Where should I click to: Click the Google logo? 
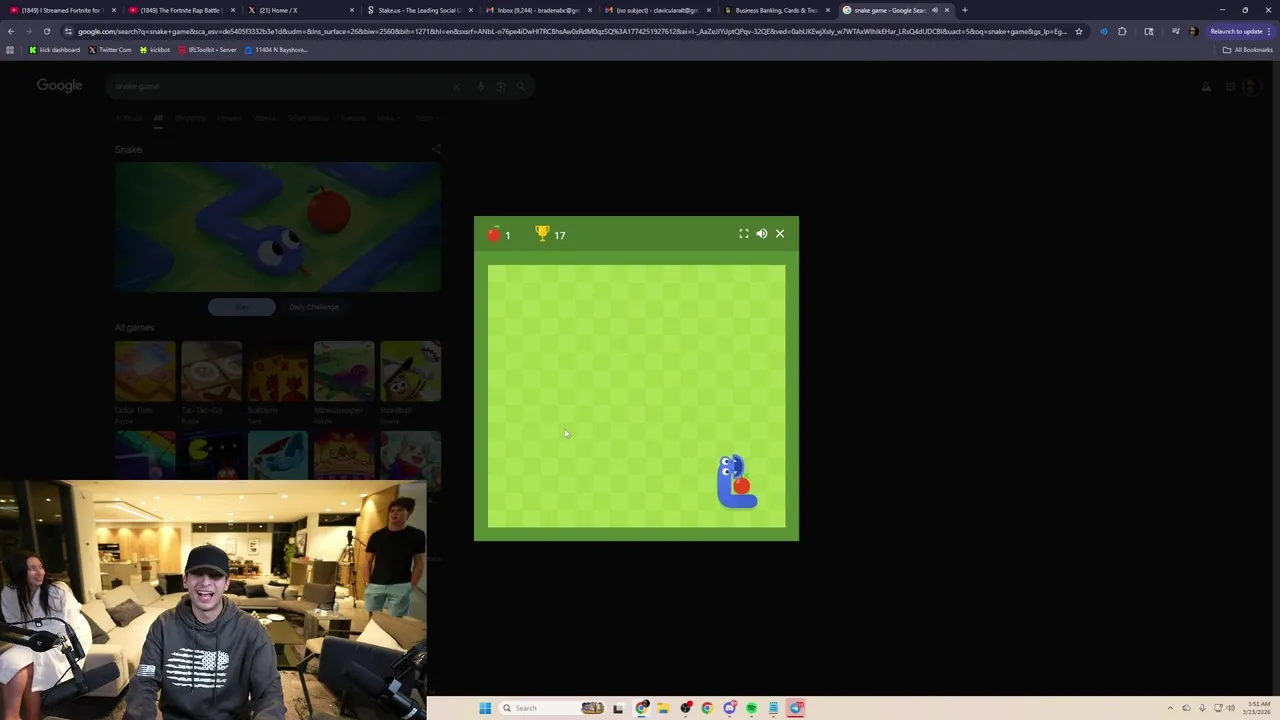click(60, 85)
